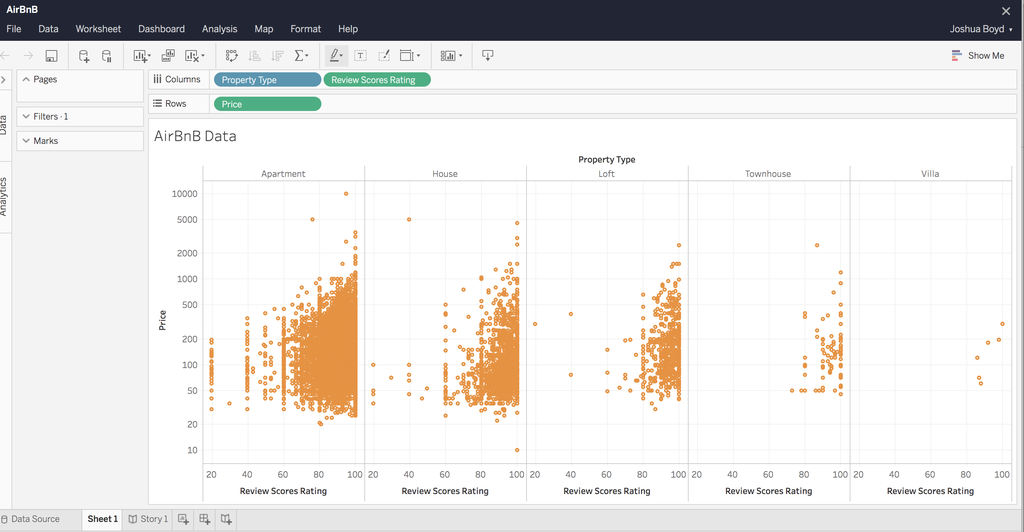1024x532 pixels.
Task: Expand the Filters card
Action: (x=26, y=117)
